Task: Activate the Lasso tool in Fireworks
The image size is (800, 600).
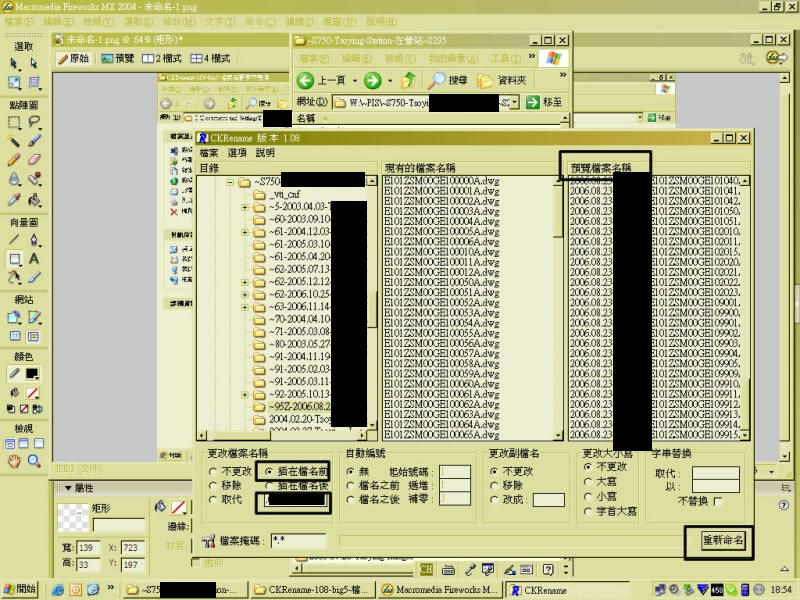Action: (x=34, y=122)
